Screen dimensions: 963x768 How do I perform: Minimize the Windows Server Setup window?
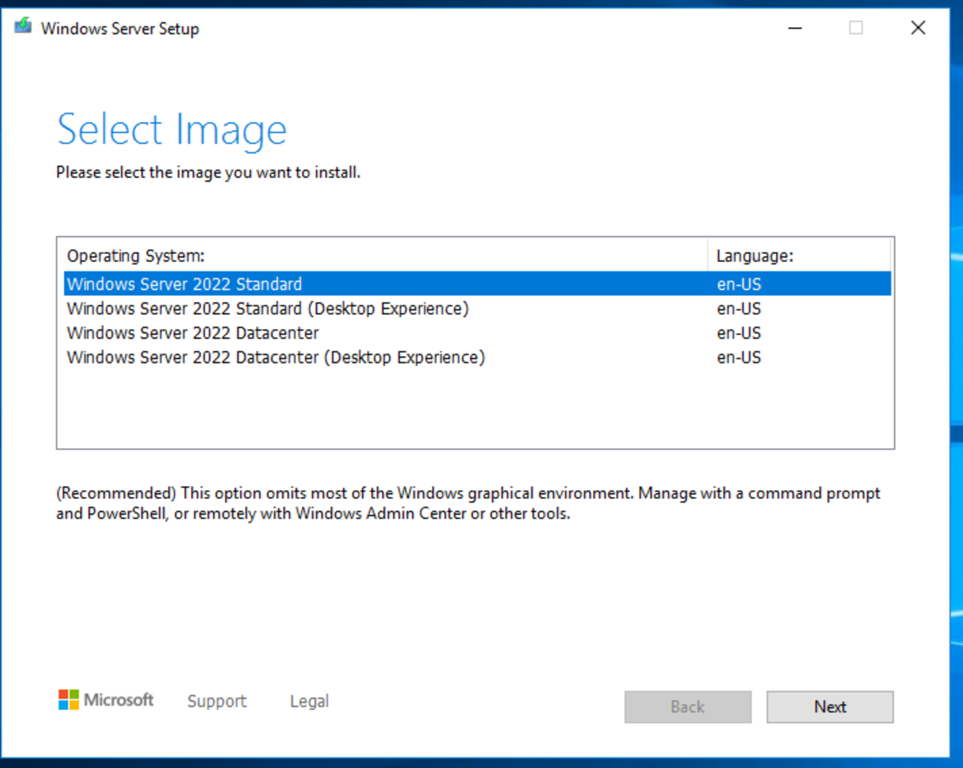[x=794, y=27]
